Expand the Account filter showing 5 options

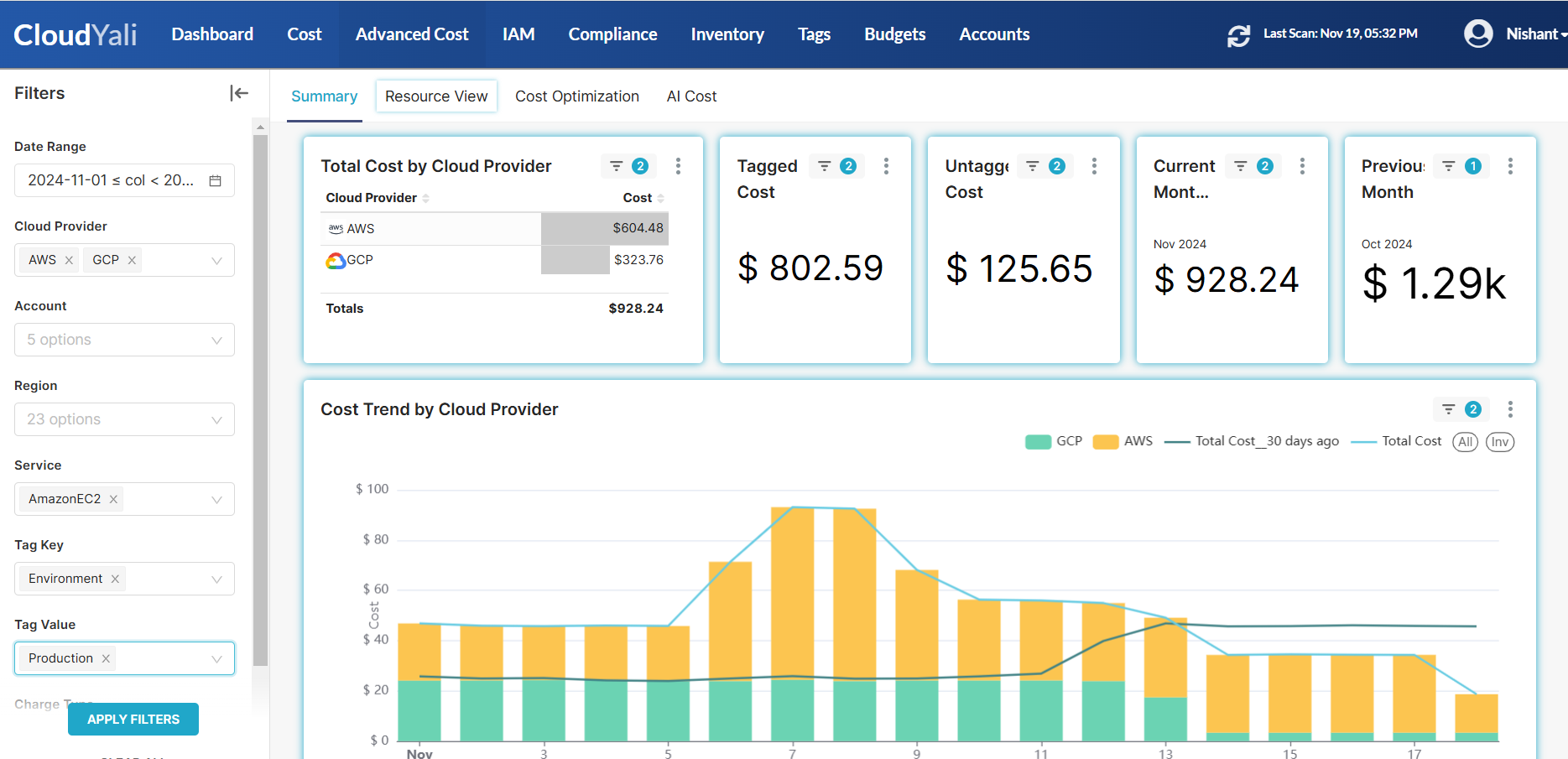tap(124, 340)
